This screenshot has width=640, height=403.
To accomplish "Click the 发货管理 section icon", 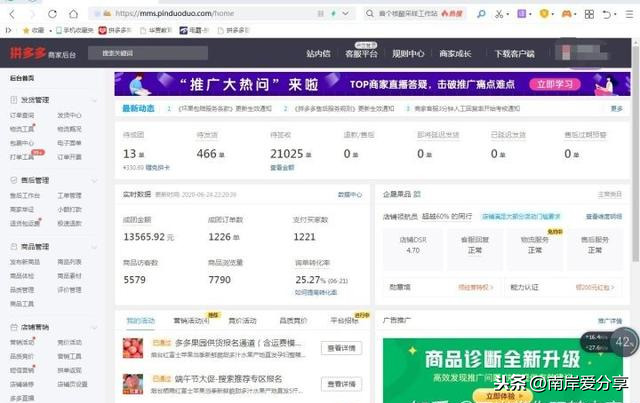I will pos(13,100).
